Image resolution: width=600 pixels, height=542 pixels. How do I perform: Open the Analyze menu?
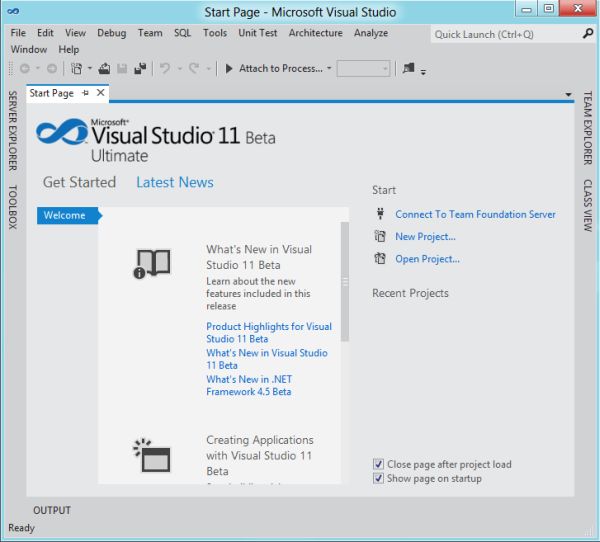click(371, 33)
